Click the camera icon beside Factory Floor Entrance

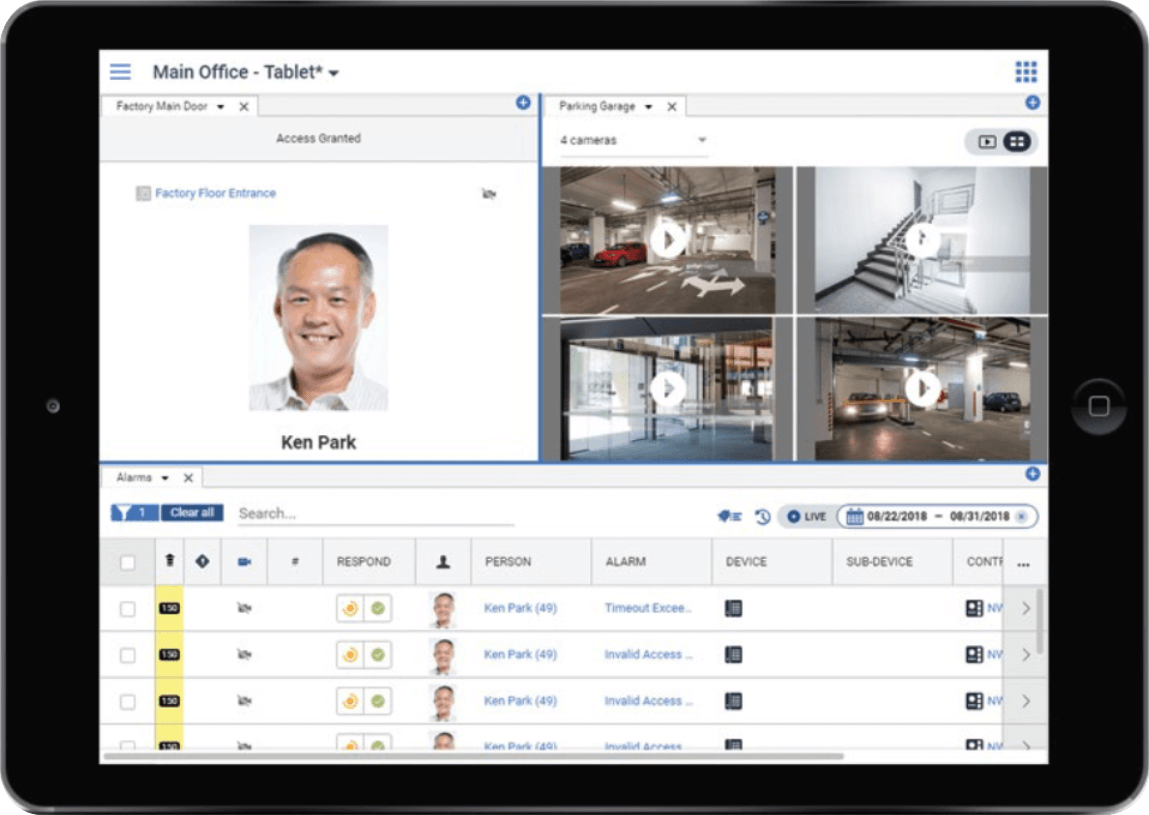pyautogui.click(x=489, y=194)
